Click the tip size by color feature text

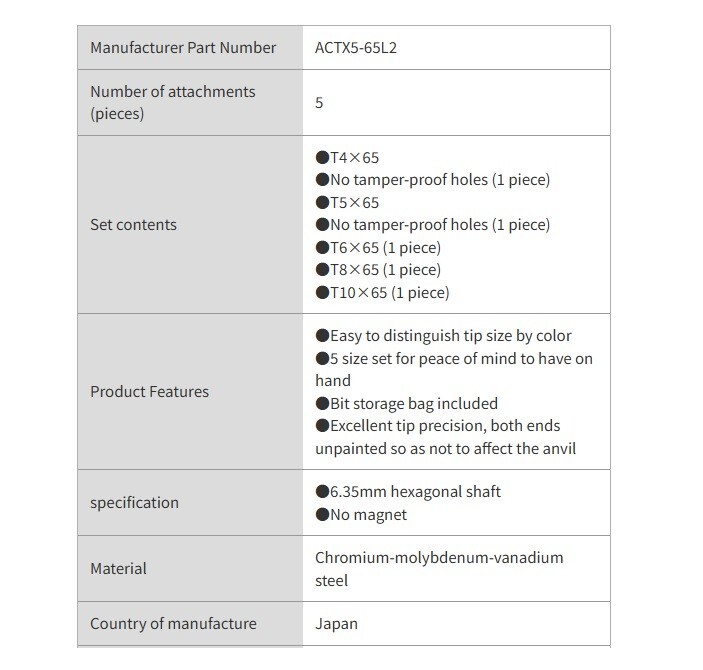pyautogui.click(x=444, y=336)
